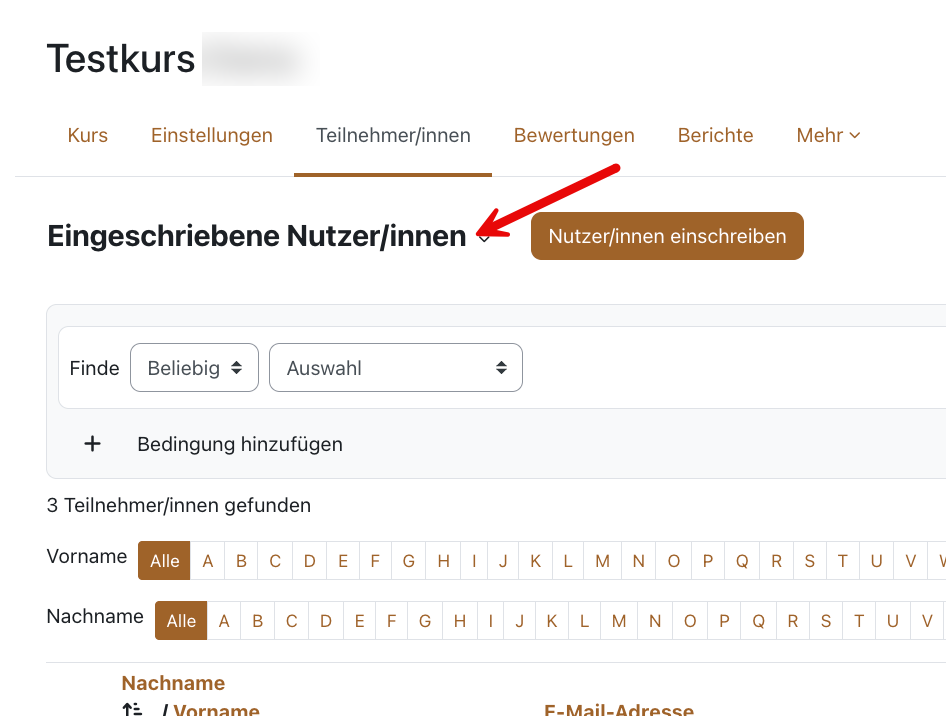946x716 pixels.
Task: Filter Nachname by letter H
Action: tap(460, 621)
